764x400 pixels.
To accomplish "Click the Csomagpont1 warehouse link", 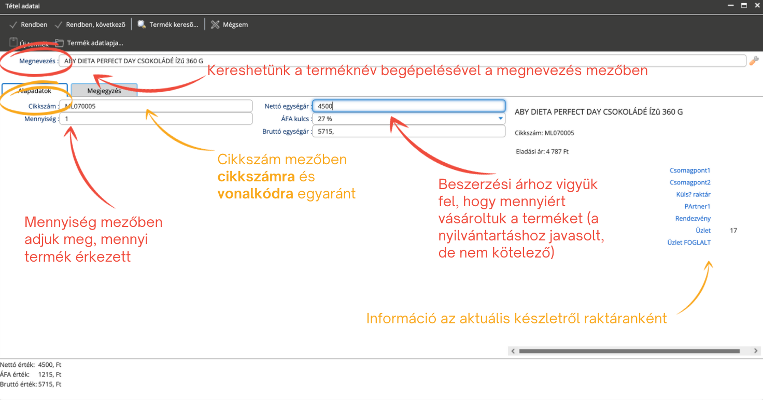I will [689, 170].
